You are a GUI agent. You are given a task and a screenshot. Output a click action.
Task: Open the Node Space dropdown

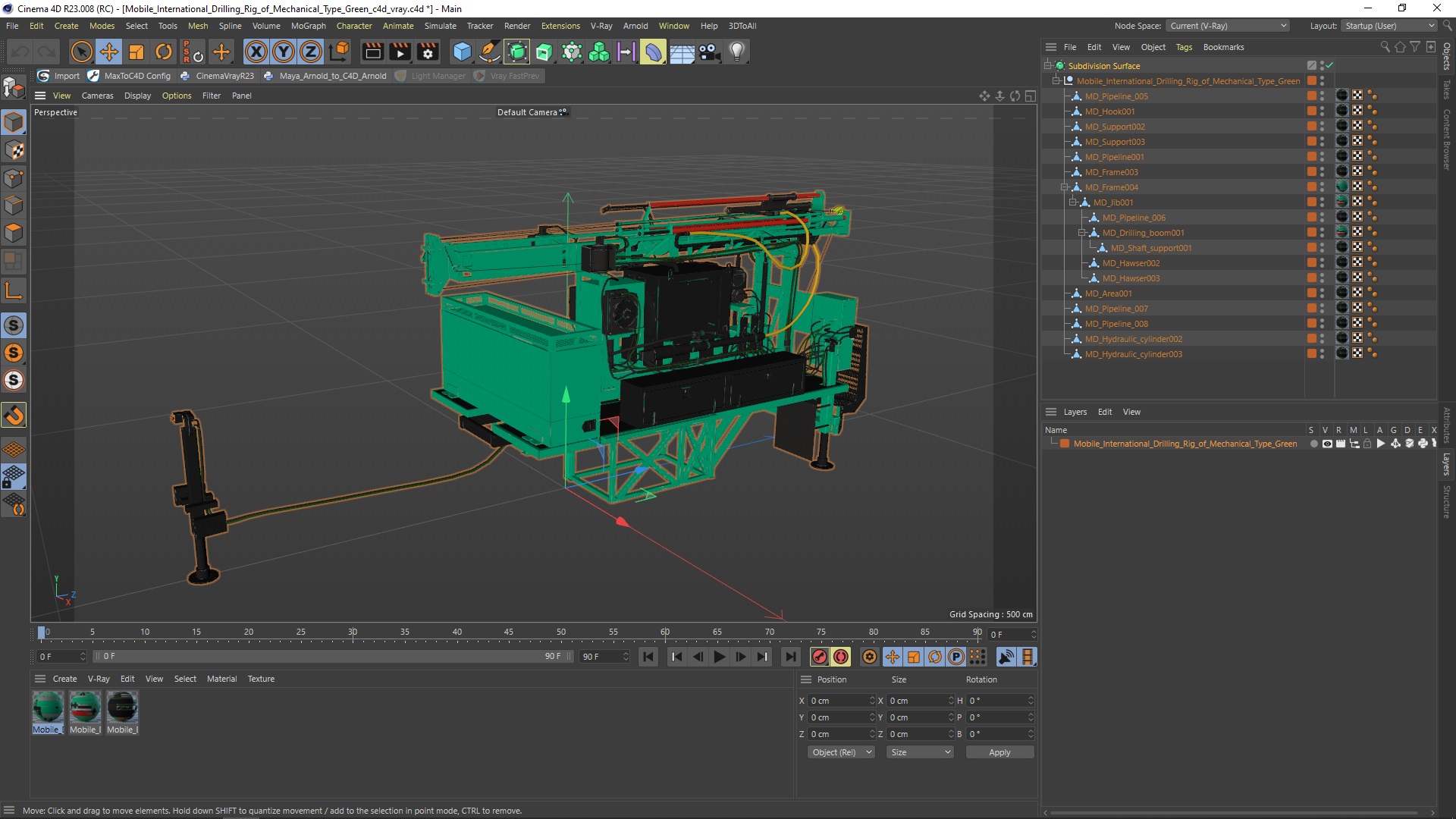(1227, 26)
